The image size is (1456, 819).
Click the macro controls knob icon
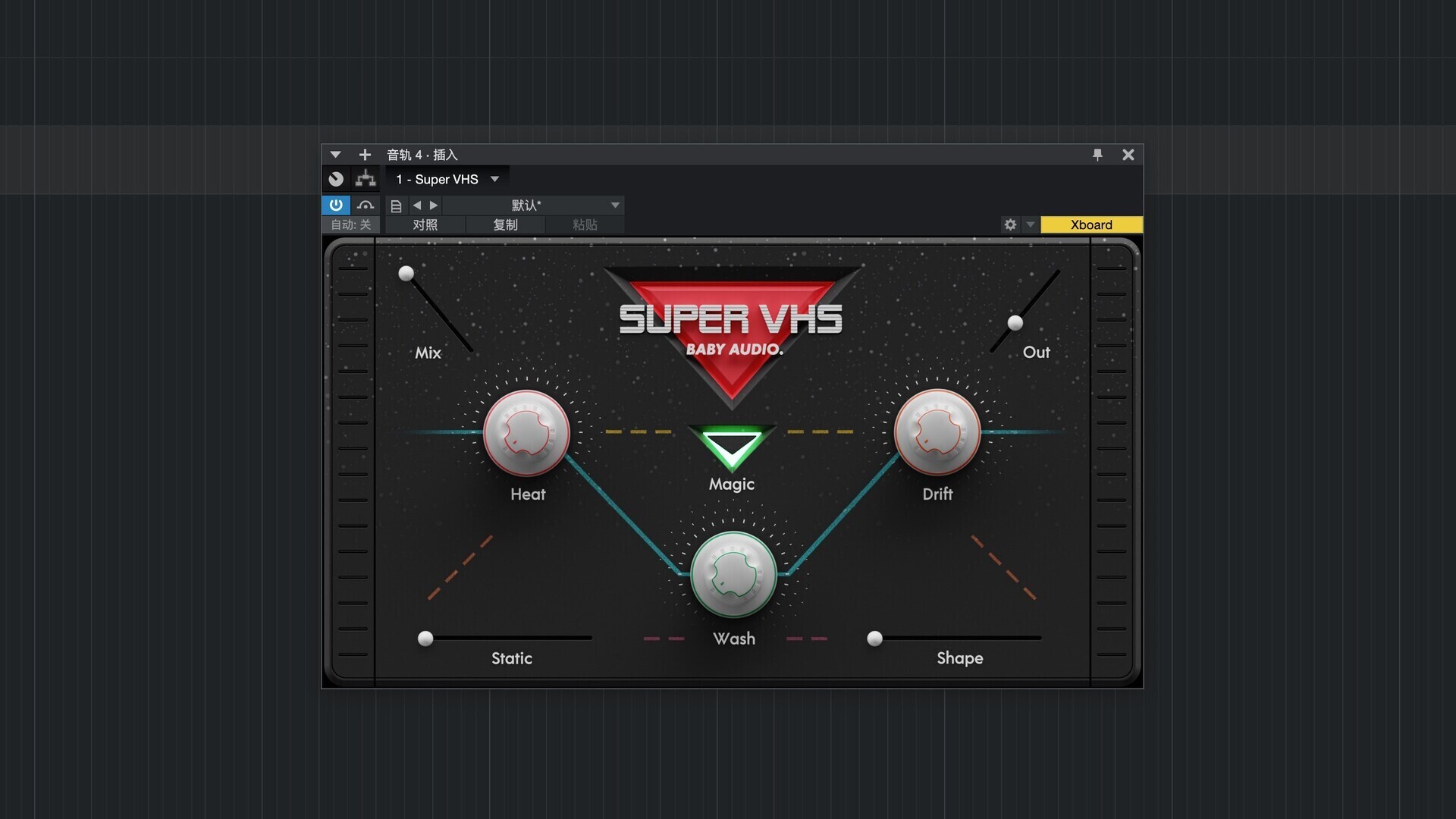[x=336, y=179]
